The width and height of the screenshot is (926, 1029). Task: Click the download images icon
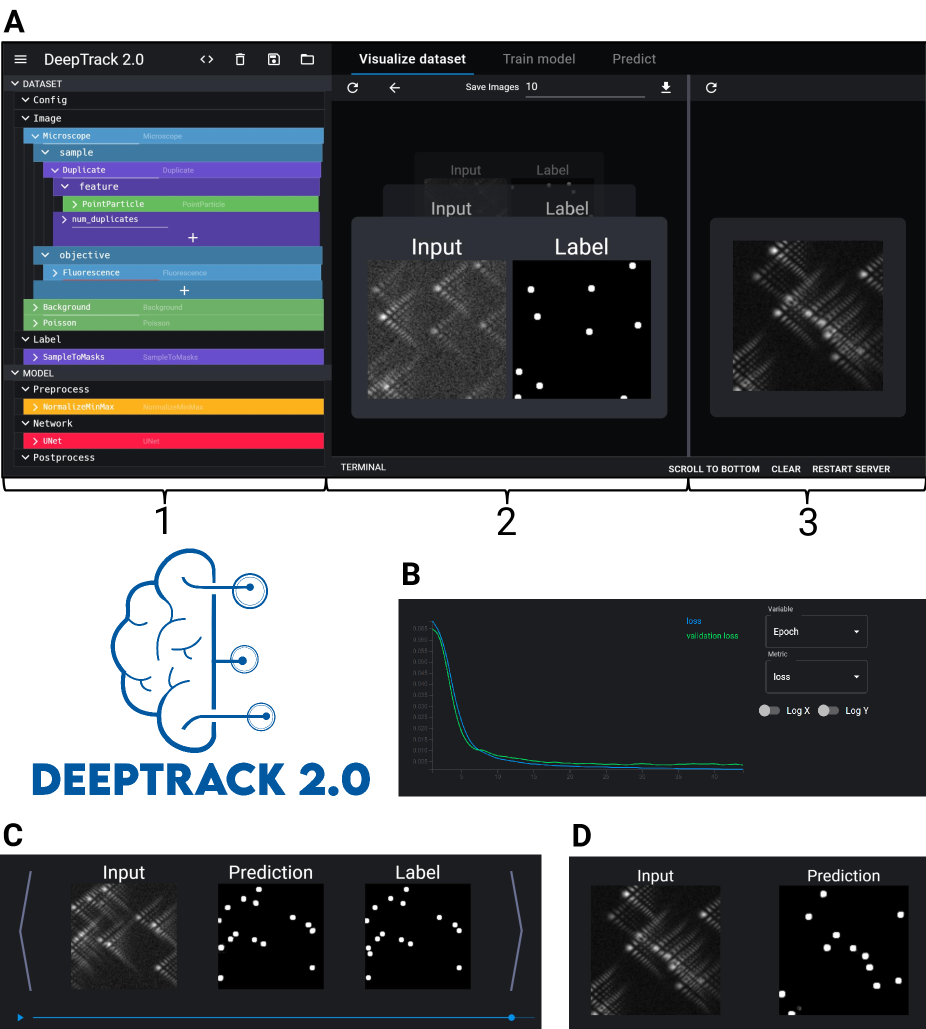pyautogui.click(x=665, y=87)
